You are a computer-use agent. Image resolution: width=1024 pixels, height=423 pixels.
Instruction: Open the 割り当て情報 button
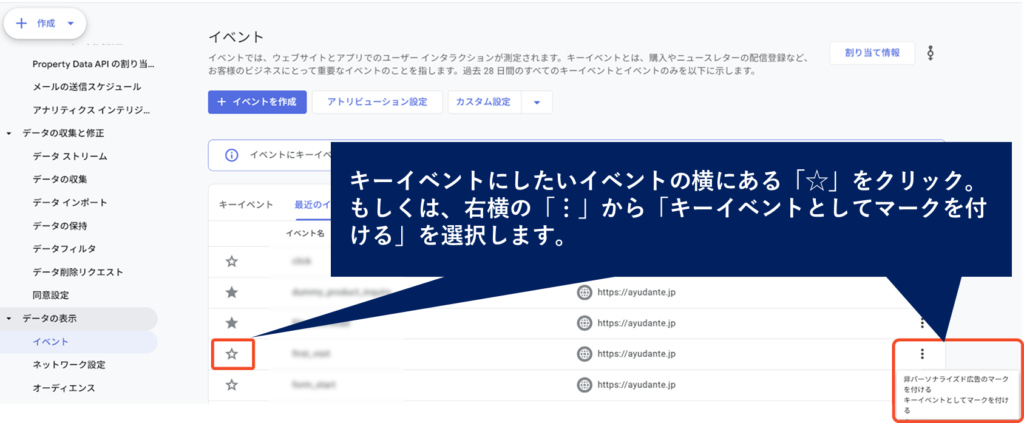pyautogui.click(x=871, y=53)
